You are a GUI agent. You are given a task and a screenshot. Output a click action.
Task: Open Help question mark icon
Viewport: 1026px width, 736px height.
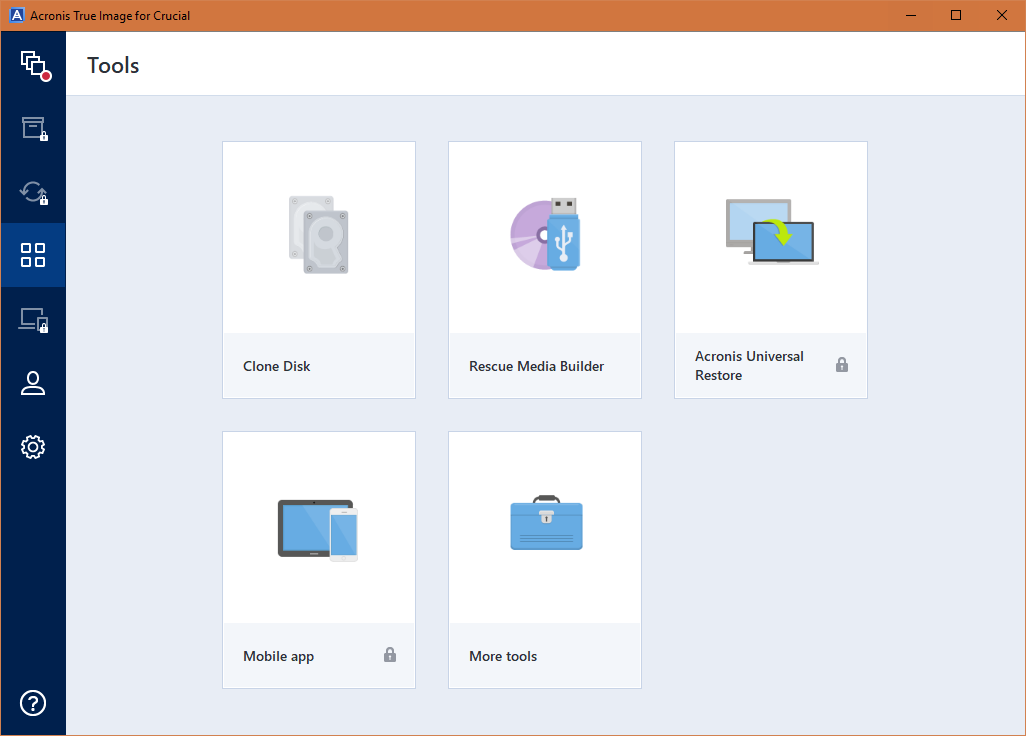[x=33, y=703]
